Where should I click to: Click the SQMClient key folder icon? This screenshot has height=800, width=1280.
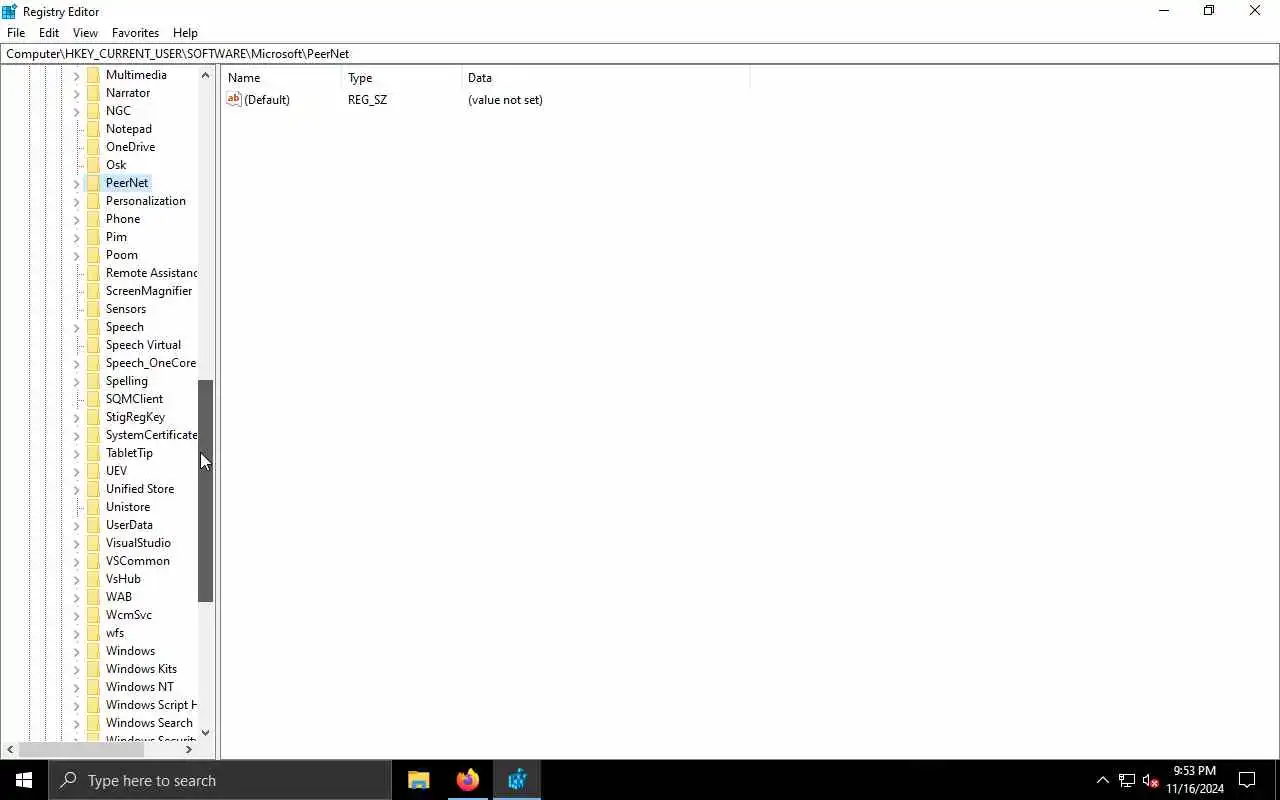click(x=93, y=399)
